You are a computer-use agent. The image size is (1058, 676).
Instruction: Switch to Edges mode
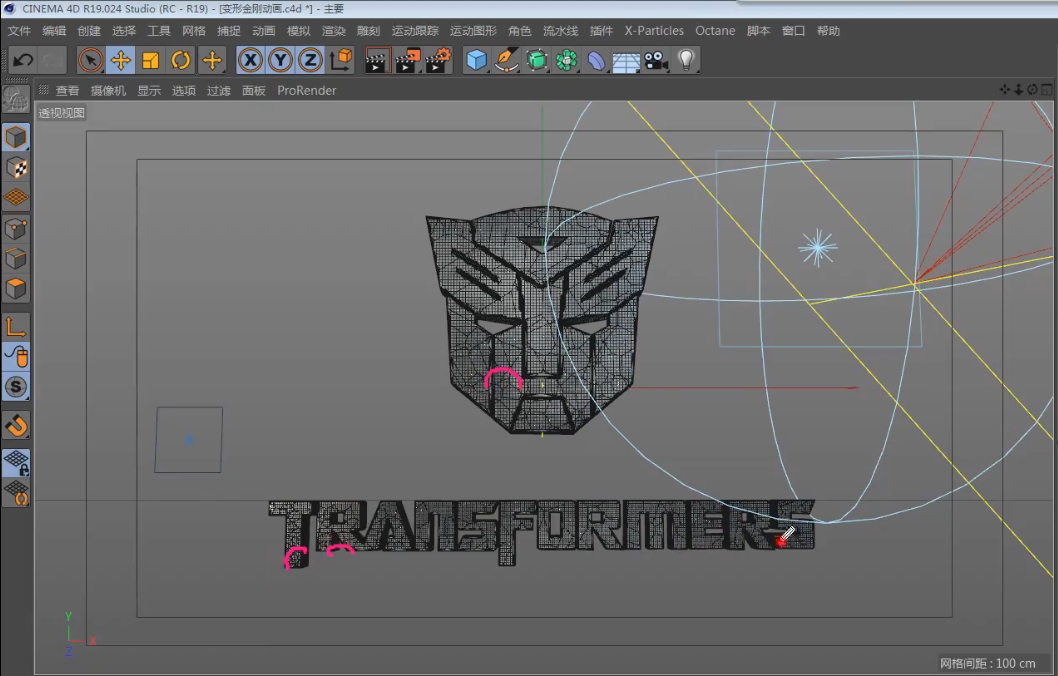click(16, 258)
